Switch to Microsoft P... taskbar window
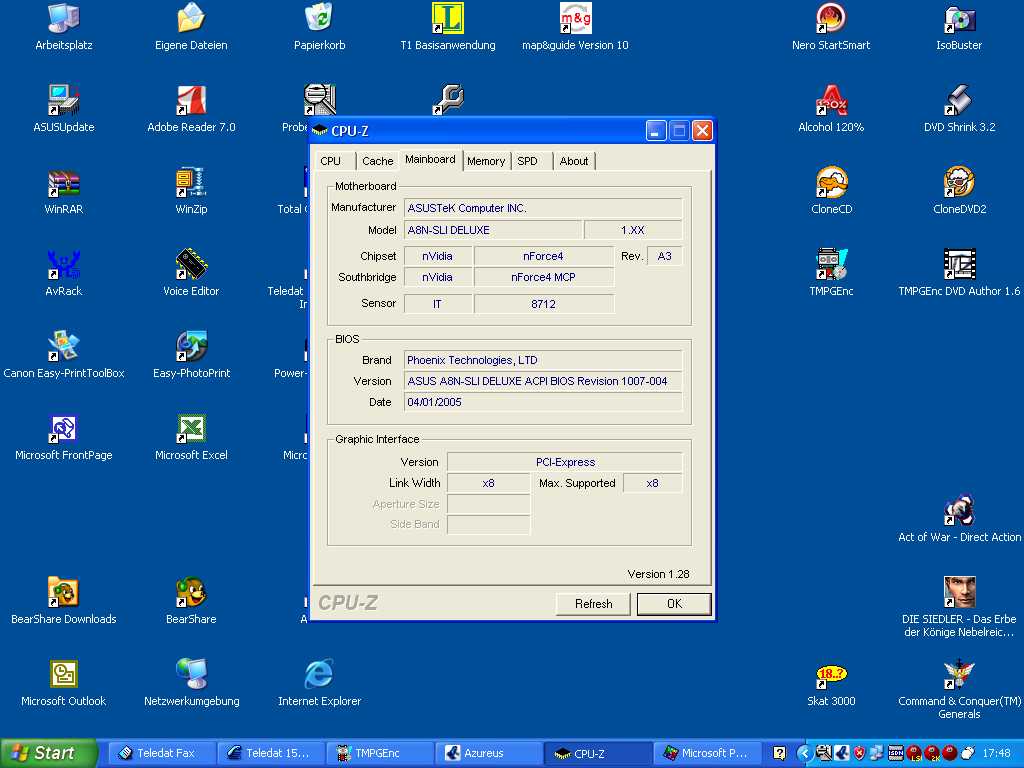The height and width of the screenshot is (768, 1024). coord(706,753)
